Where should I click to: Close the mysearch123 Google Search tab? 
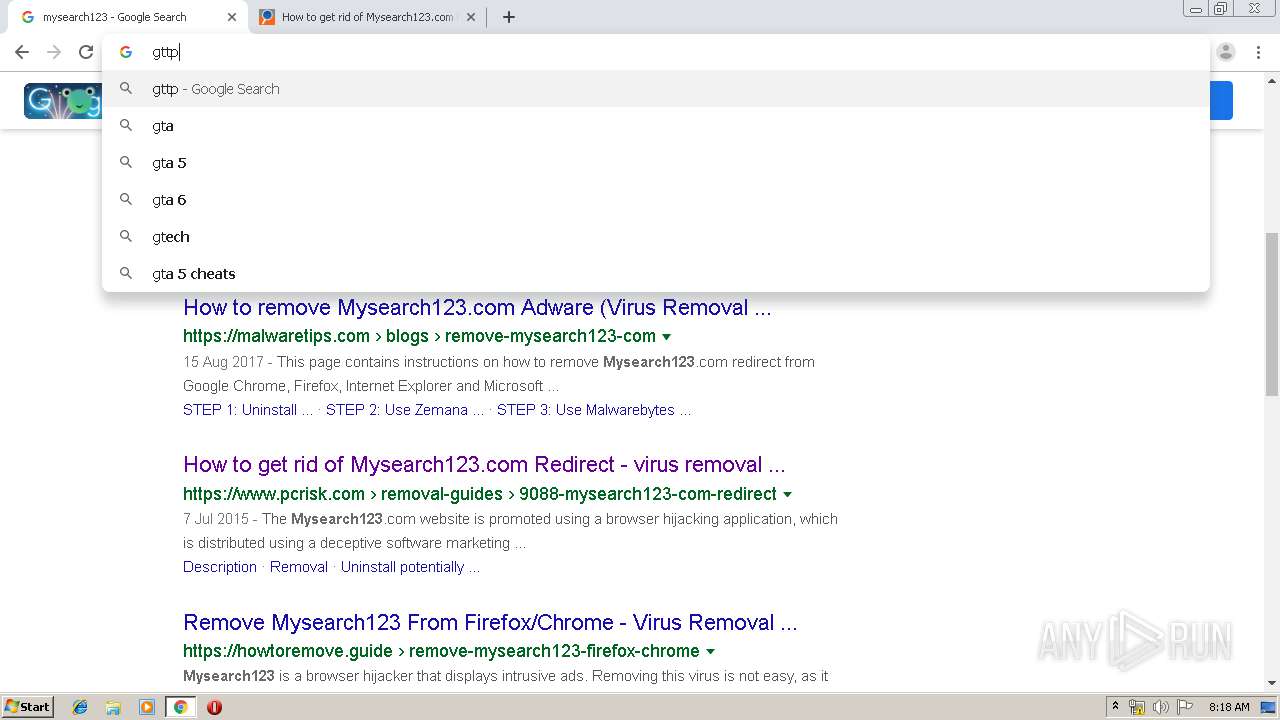[x=232, y=17]
